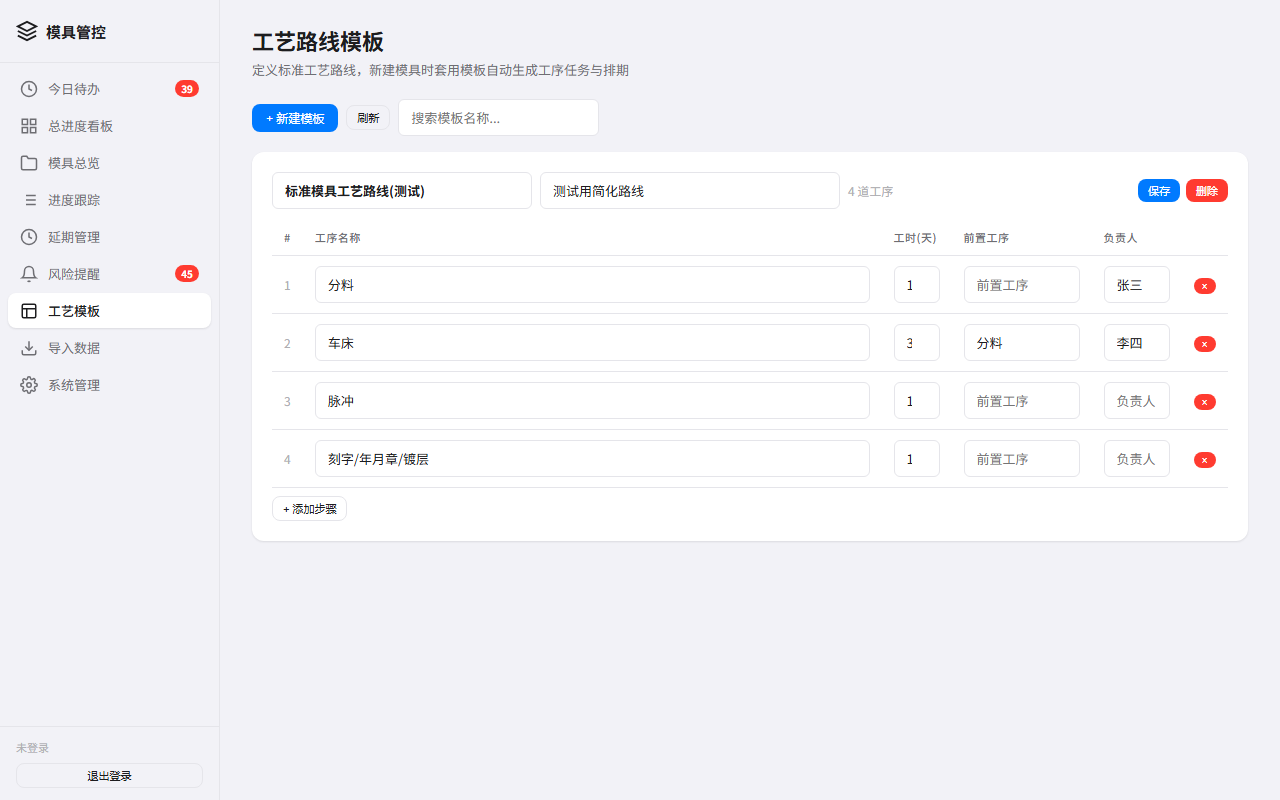Click the 刷新 button
The height and width of the screenshot is (800, 1280).
tap(368, 118)
